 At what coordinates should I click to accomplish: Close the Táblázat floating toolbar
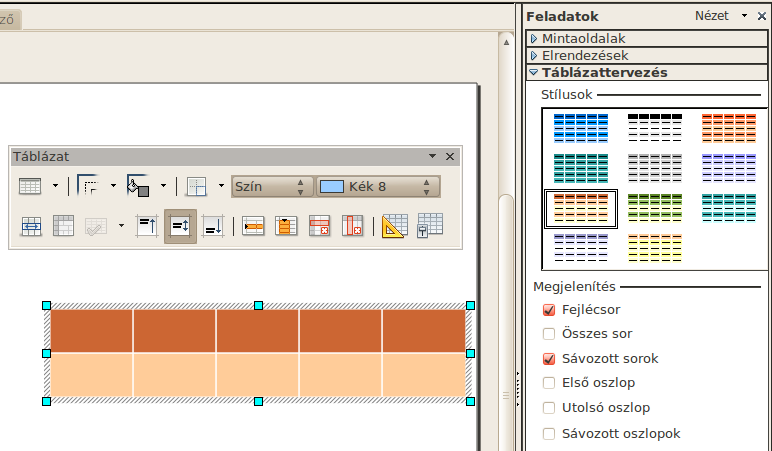click(x=450, y=157)
